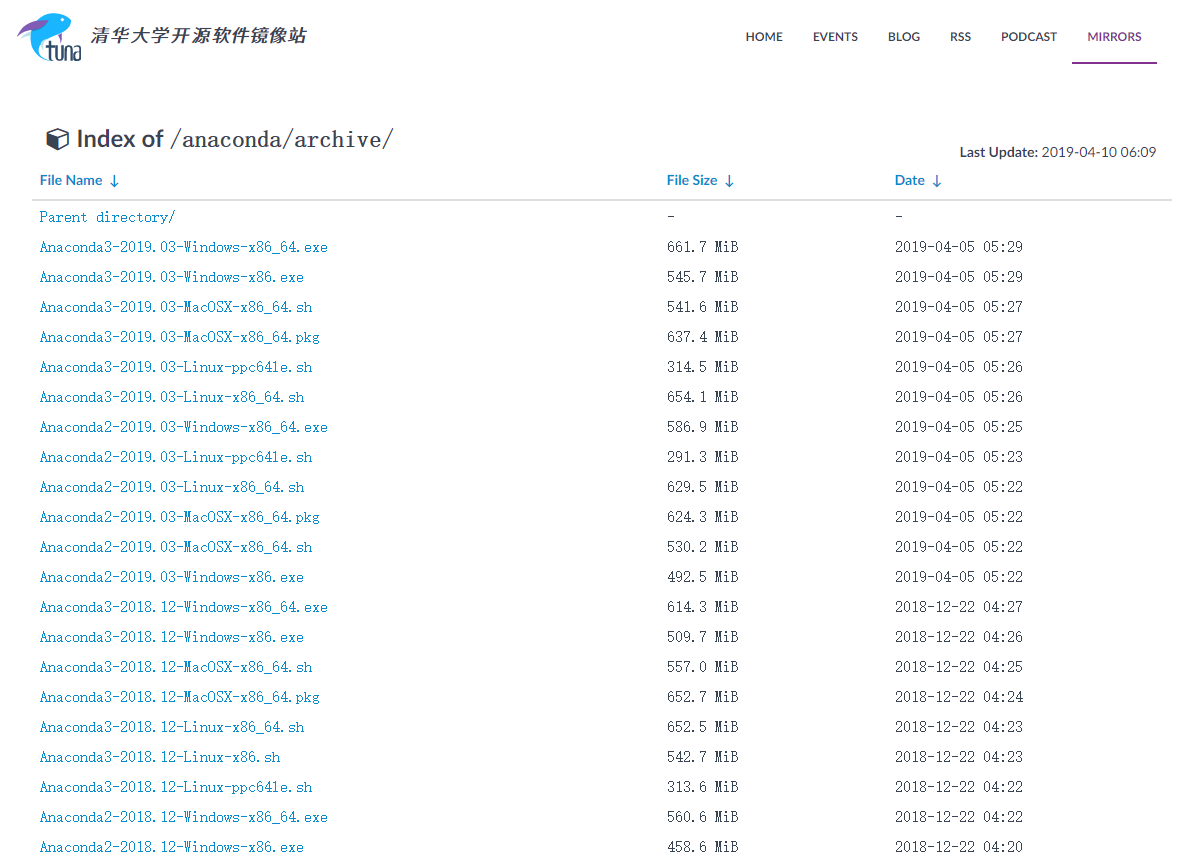
Task: Click the 清华大学开源软件镜像站 site title
Action: (x=199, y=36)
